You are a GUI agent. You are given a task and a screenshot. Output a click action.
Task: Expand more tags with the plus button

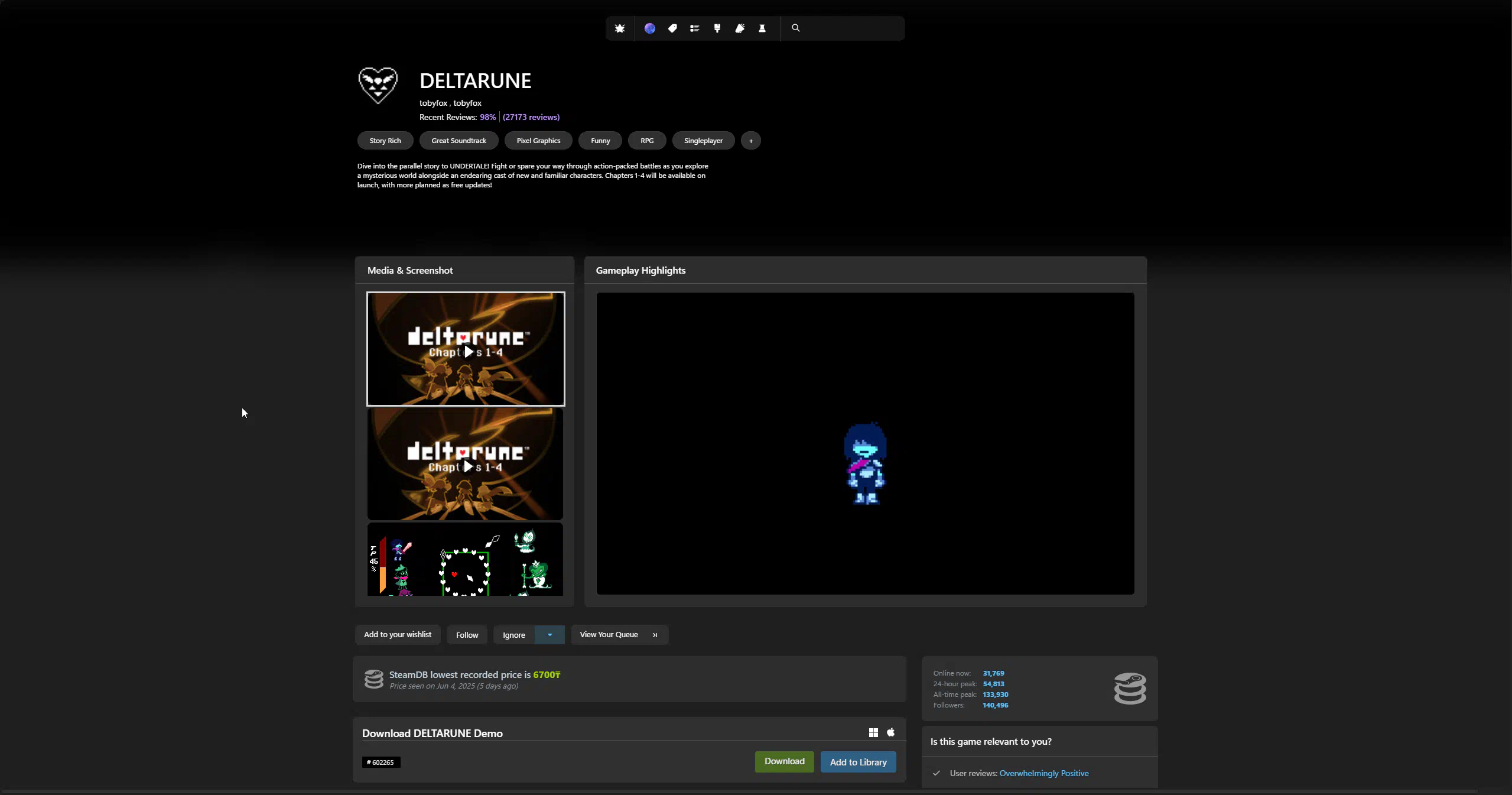coord(751,141)
